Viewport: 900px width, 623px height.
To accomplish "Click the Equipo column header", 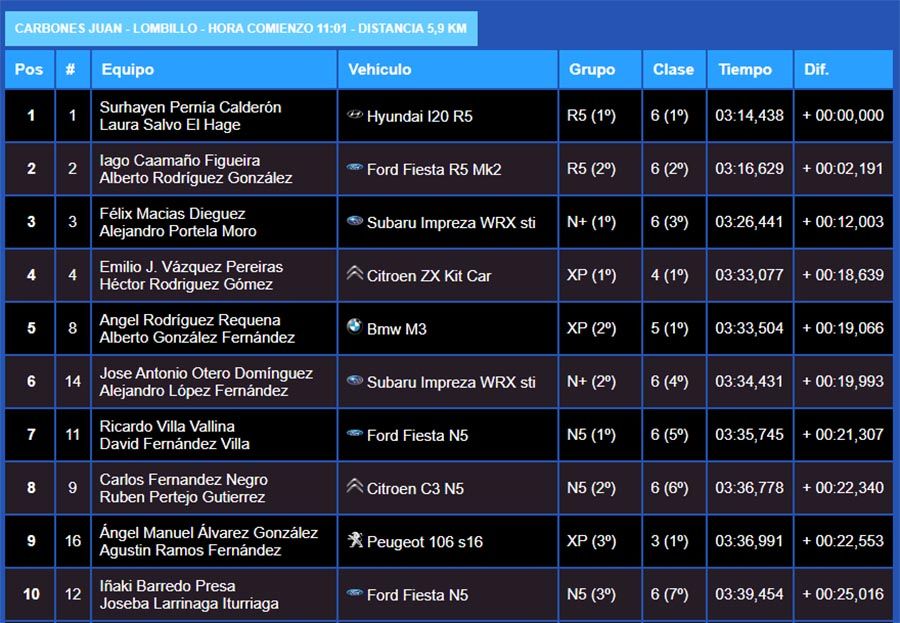I will click(x=127, y=70).
